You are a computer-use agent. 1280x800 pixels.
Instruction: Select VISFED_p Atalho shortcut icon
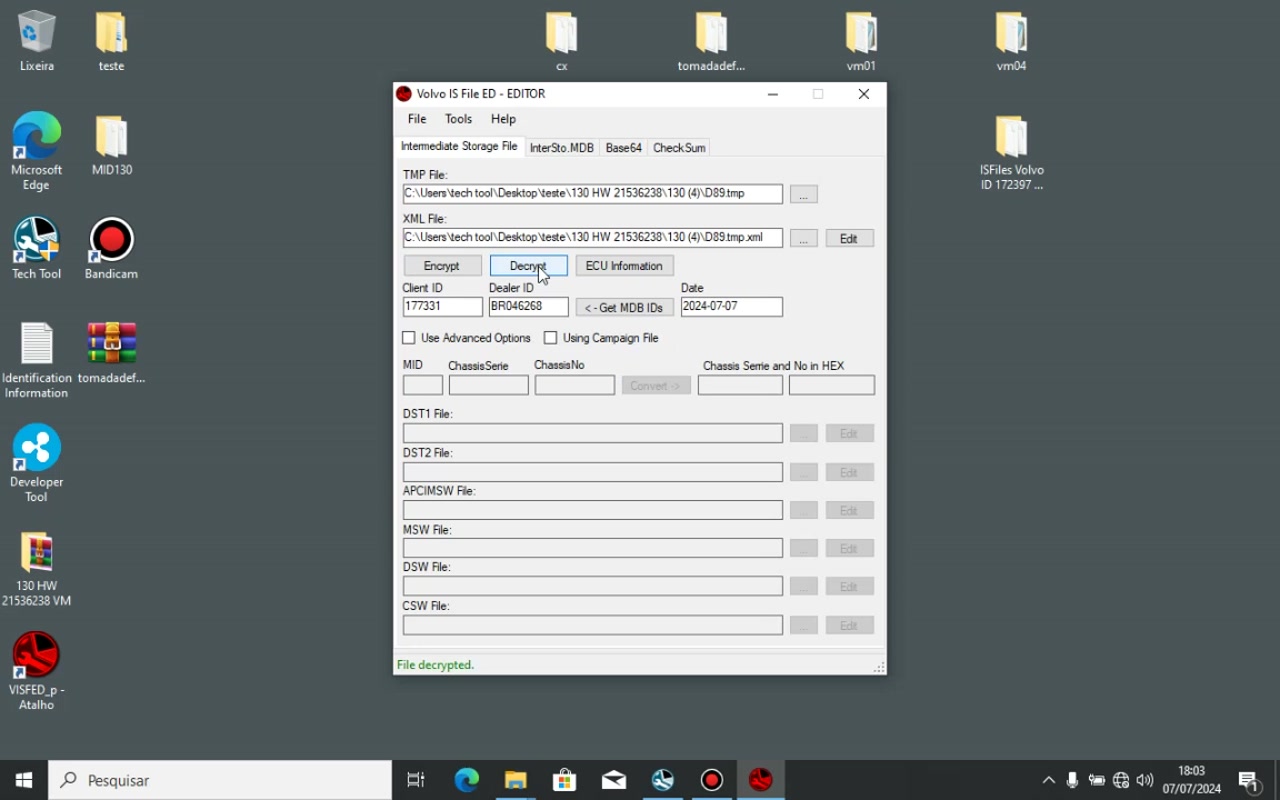click(x=37, y=672)
